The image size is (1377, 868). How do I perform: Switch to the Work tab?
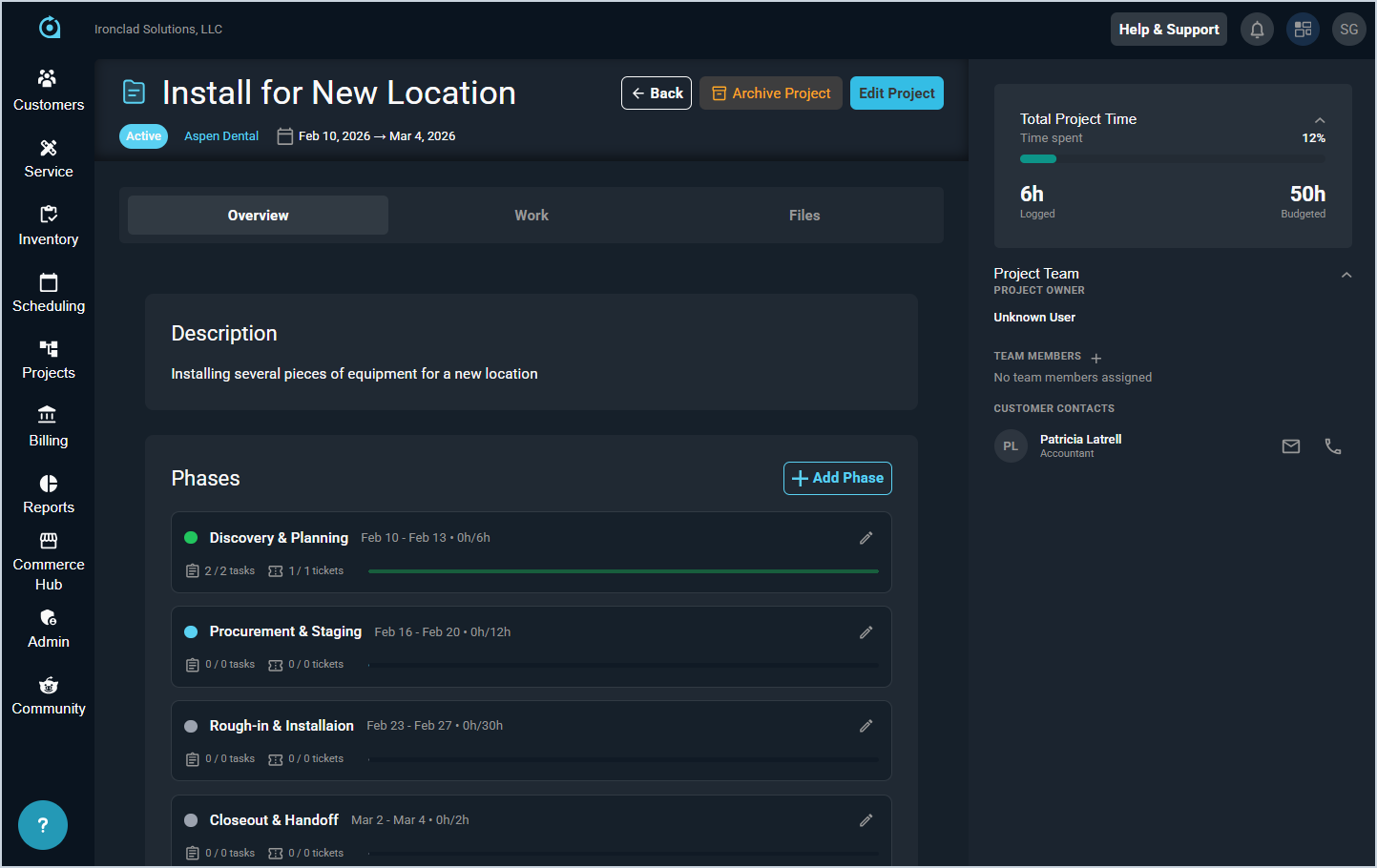(532, 216)
